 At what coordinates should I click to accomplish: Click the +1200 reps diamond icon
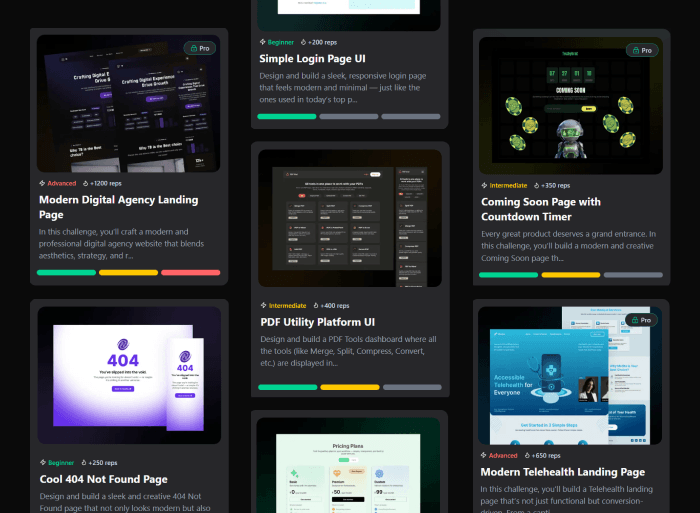(x=84, y=184)
